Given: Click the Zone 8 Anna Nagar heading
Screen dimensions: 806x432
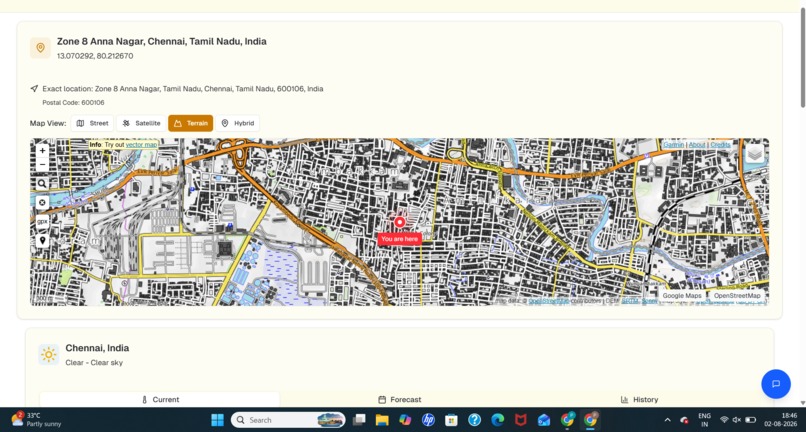Looking at the screenshot, I should [161, 42].
